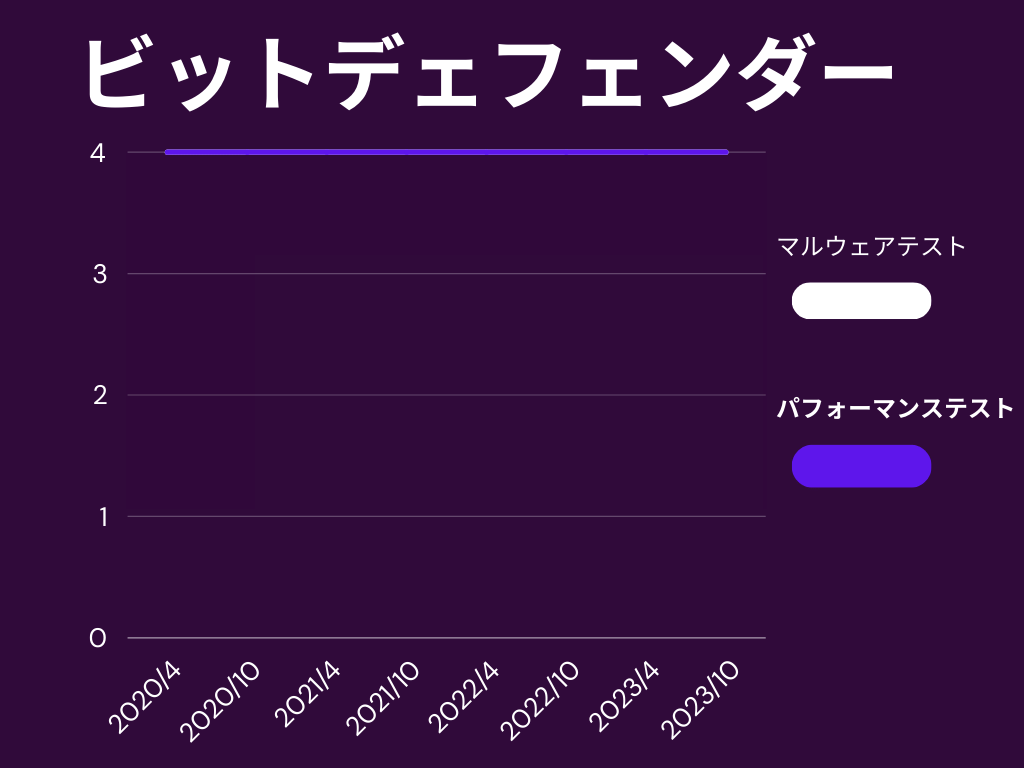Select the y-axis label 2
Screen dimensions: 1024x768
[x=98, y=395]
